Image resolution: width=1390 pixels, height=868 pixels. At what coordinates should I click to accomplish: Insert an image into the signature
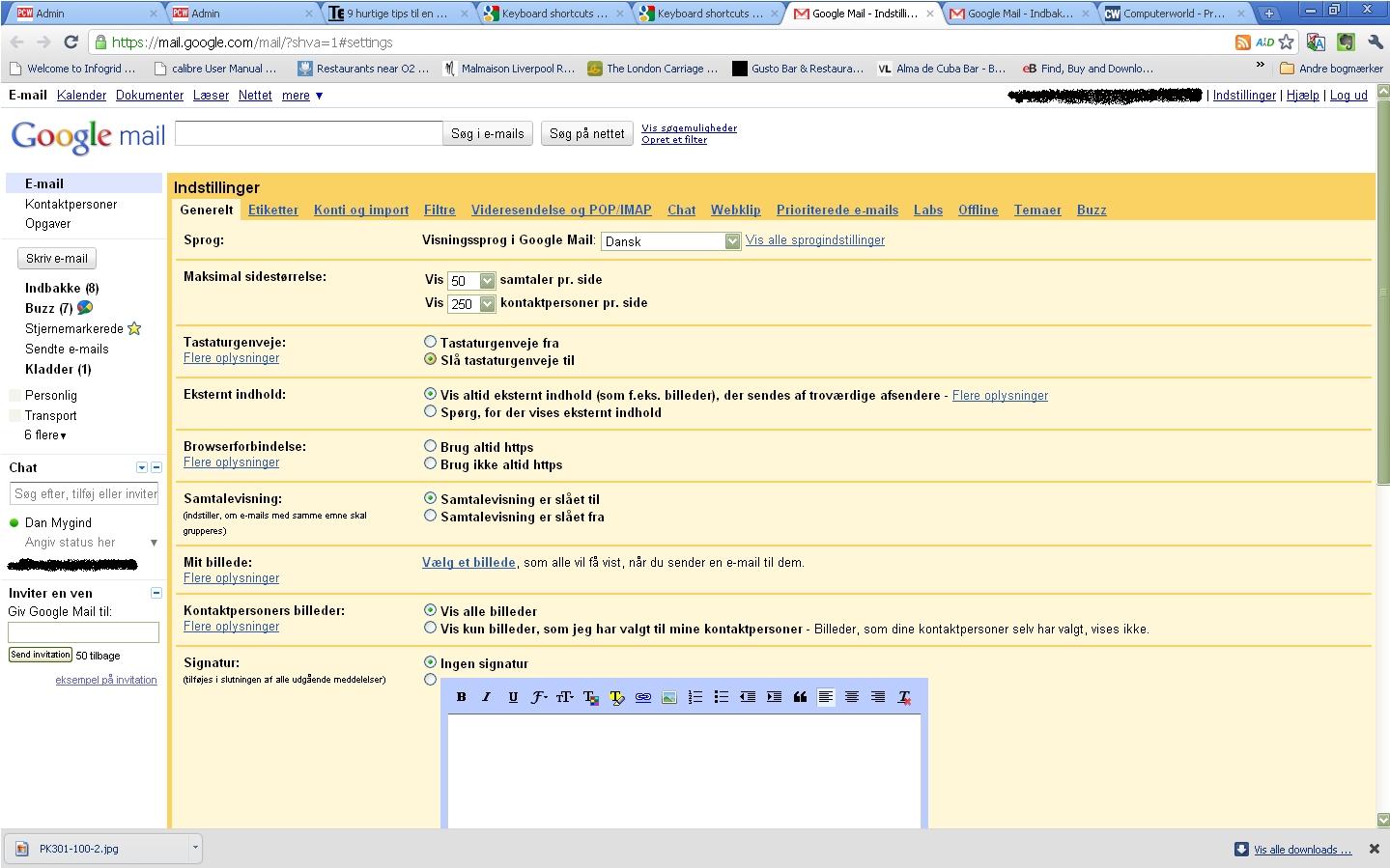tap(669, 697)
